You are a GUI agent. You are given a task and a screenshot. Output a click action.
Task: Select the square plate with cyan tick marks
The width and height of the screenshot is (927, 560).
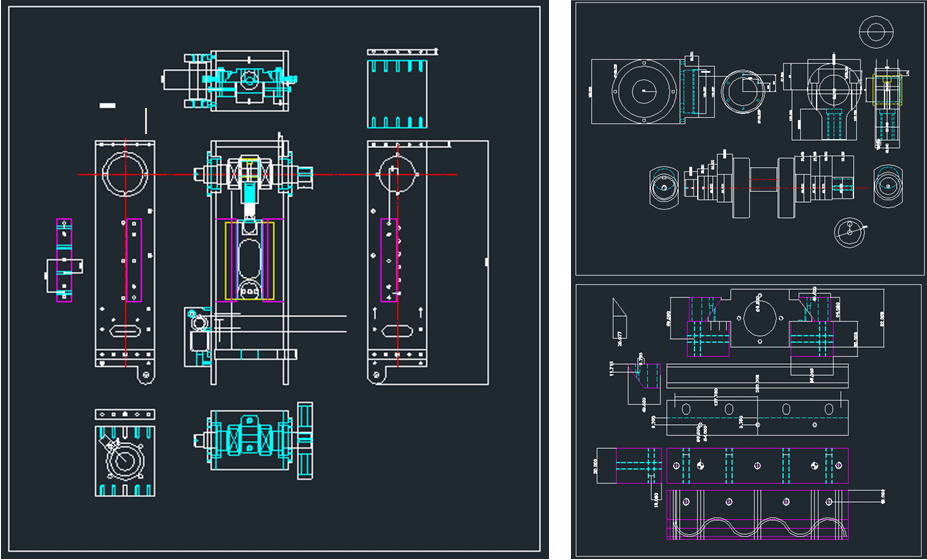398,92
